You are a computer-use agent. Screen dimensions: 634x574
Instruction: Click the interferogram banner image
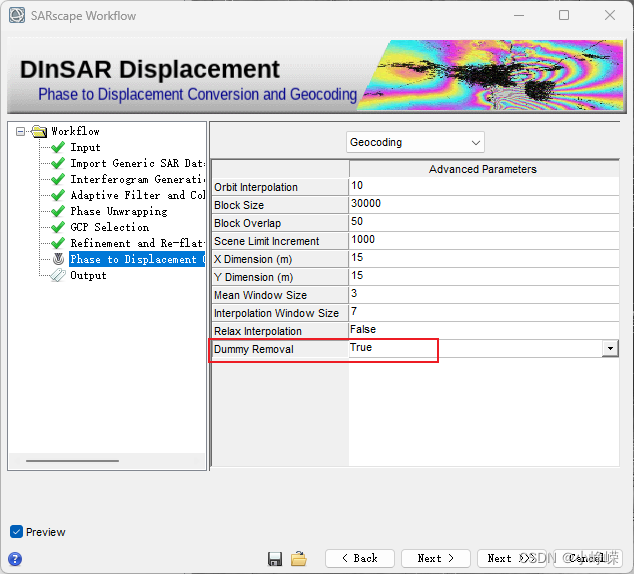point(490,75)
